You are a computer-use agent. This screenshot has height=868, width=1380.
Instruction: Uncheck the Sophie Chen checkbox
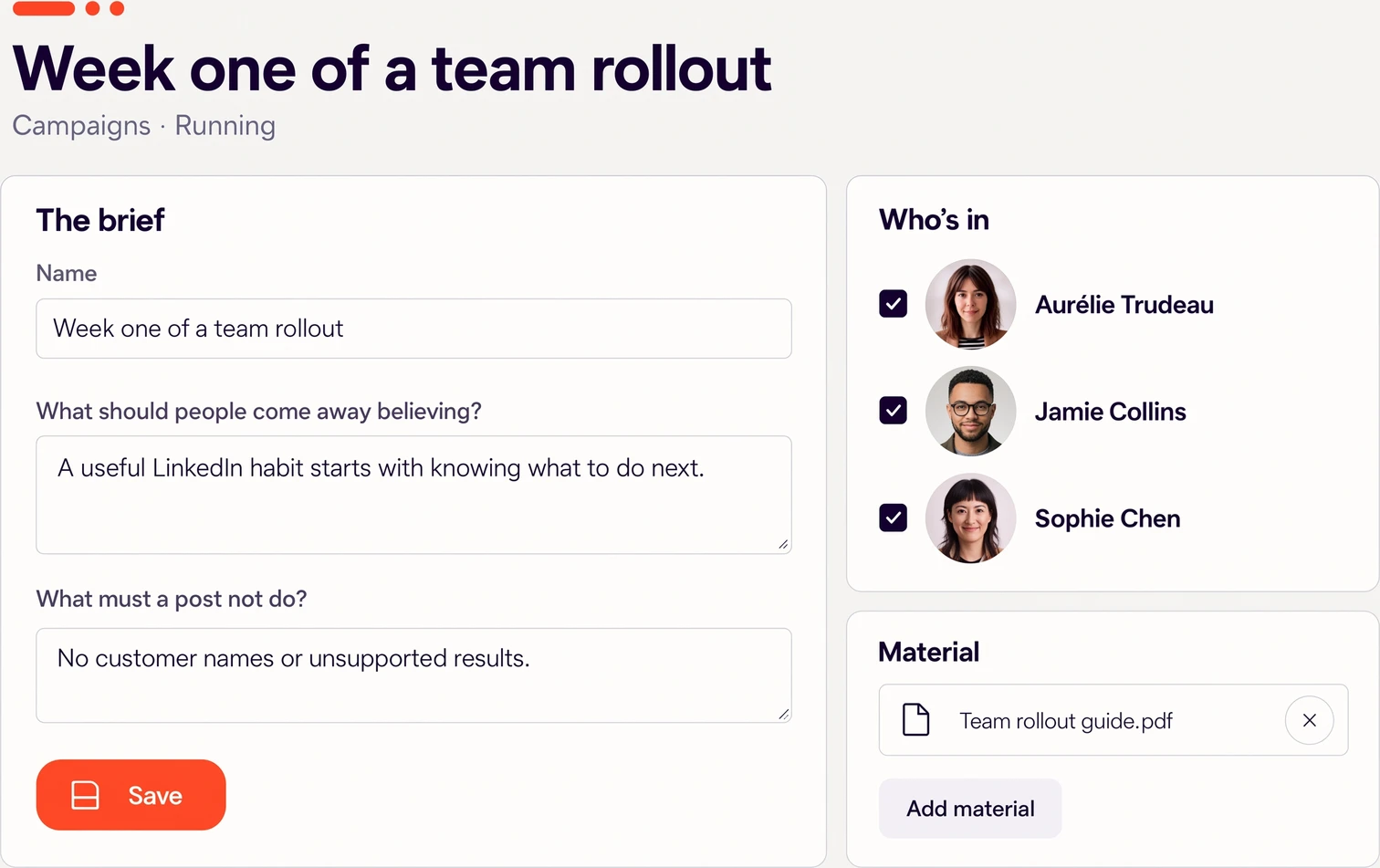coord(894,518)
